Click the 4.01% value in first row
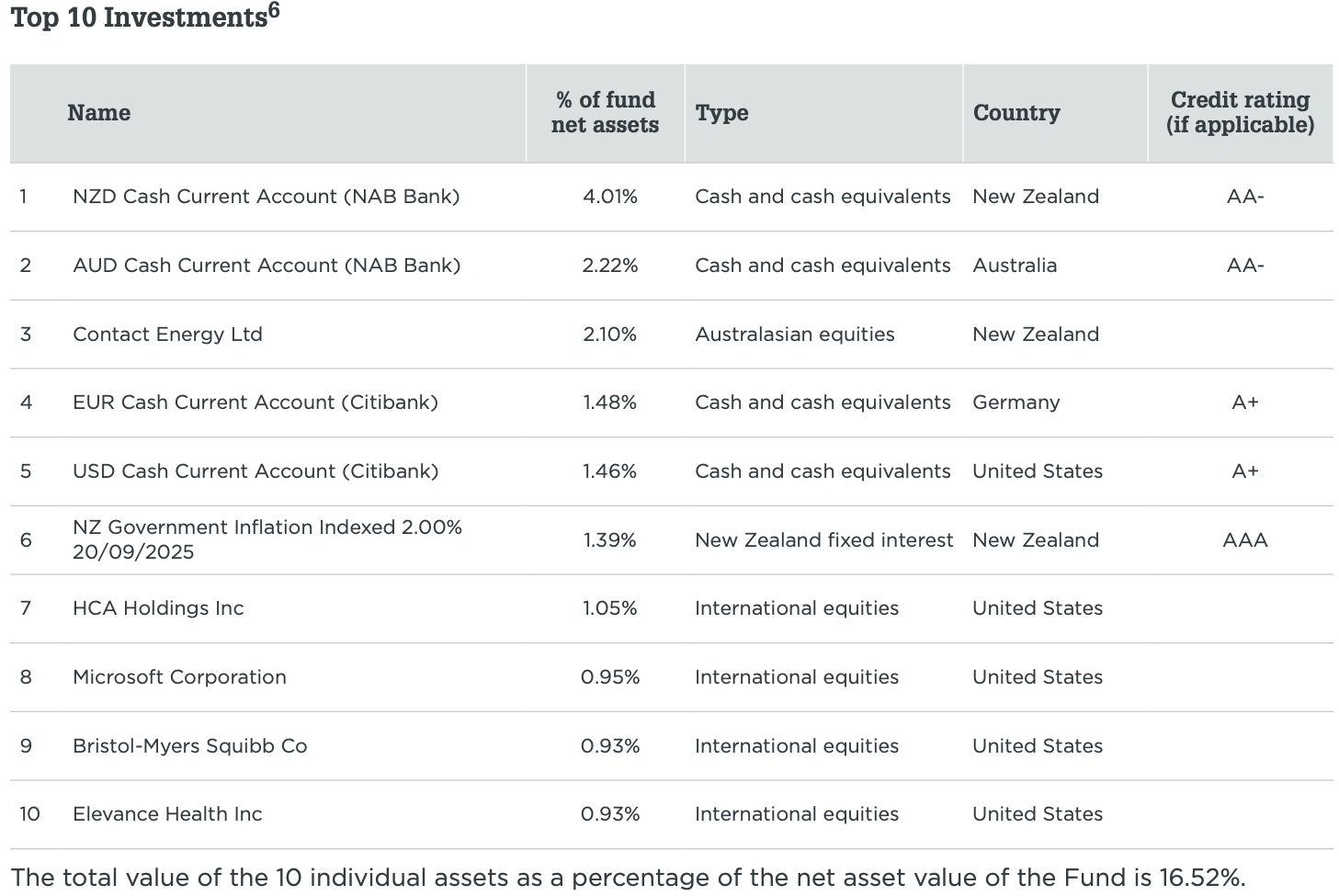The image size is (1339, 896). tap(609, 197)
